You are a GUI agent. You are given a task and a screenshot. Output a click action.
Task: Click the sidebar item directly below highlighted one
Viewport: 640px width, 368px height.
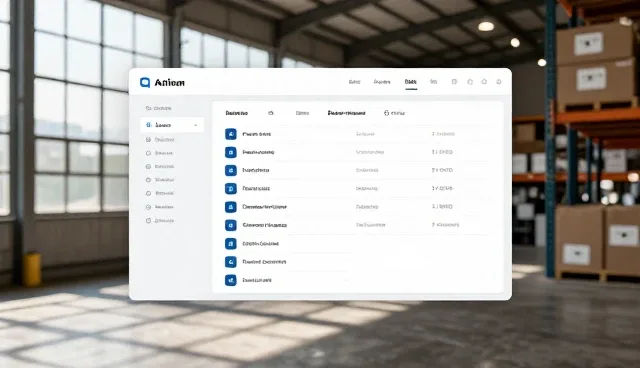[160, 140]
